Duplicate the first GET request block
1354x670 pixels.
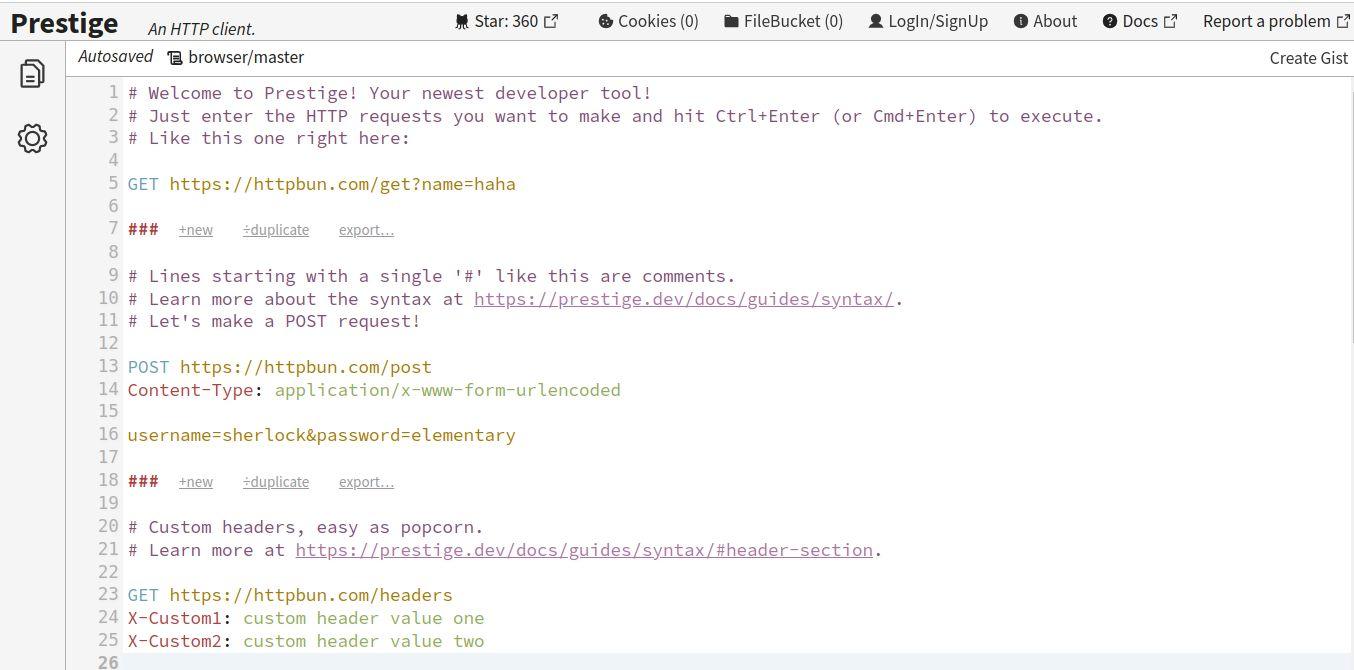276,230
